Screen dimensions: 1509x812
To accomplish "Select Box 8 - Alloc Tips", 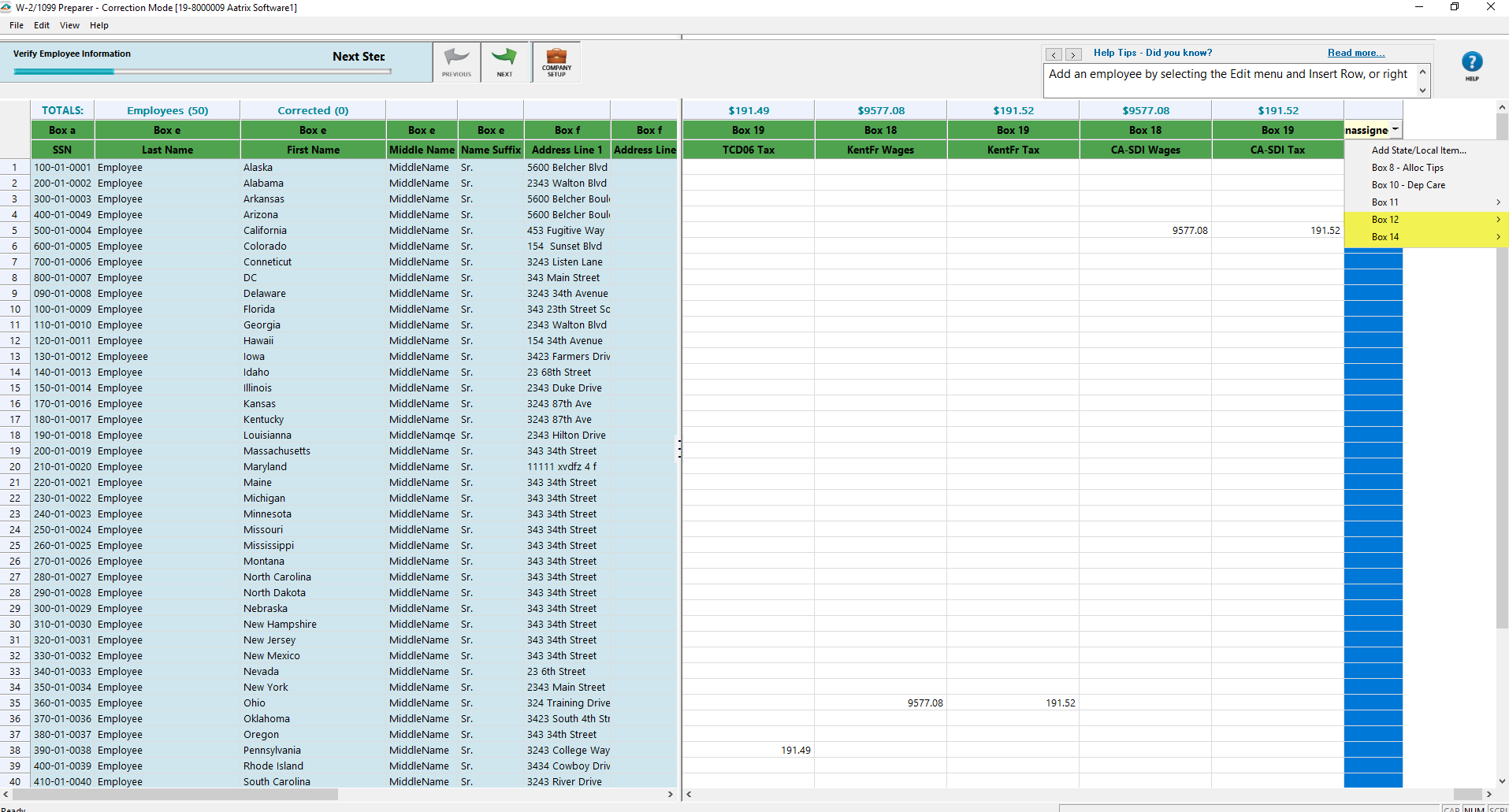I will click(1407, 168).
